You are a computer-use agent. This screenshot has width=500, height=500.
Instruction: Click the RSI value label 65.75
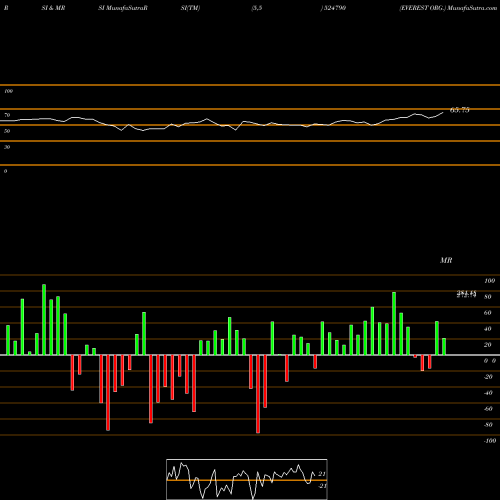pos(460,110)
